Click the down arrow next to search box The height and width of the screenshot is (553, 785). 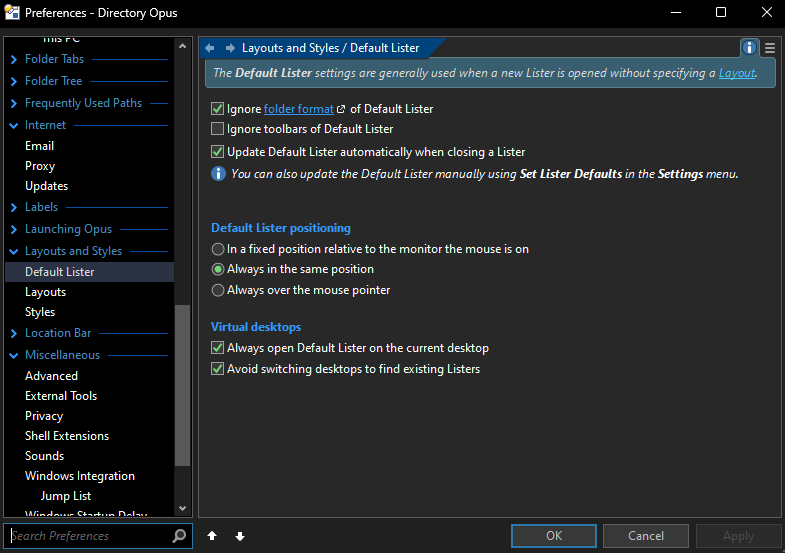pos(240,536)
